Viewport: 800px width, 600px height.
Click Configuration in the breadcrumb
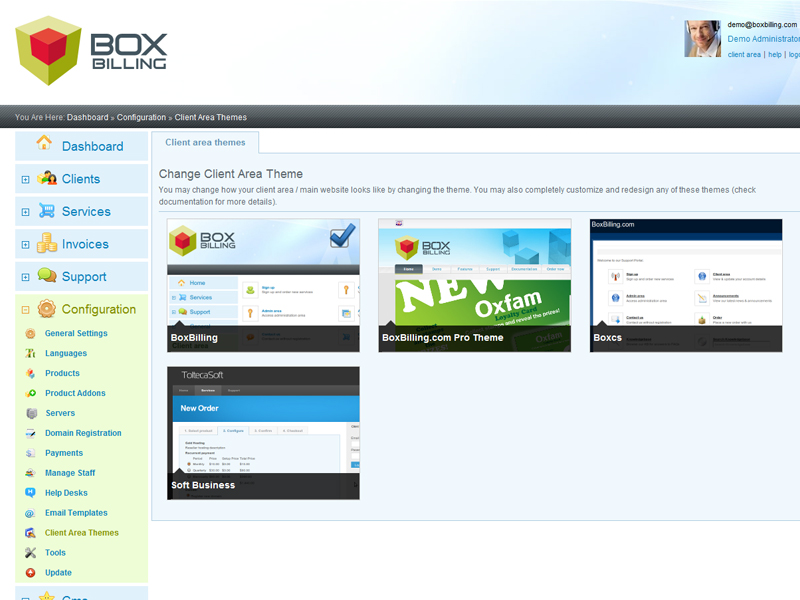(x=141, y=117)
